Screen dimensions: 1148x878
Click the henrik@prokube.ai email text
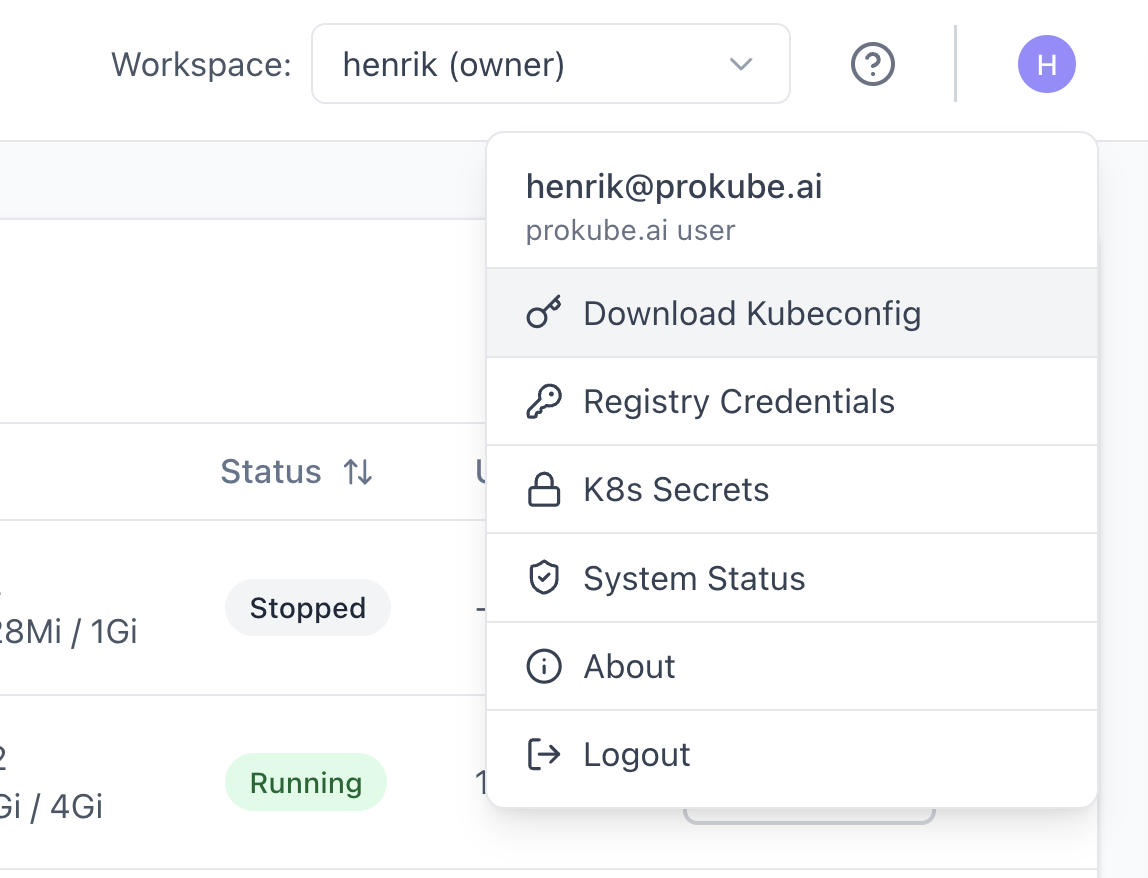coord(674,187)
